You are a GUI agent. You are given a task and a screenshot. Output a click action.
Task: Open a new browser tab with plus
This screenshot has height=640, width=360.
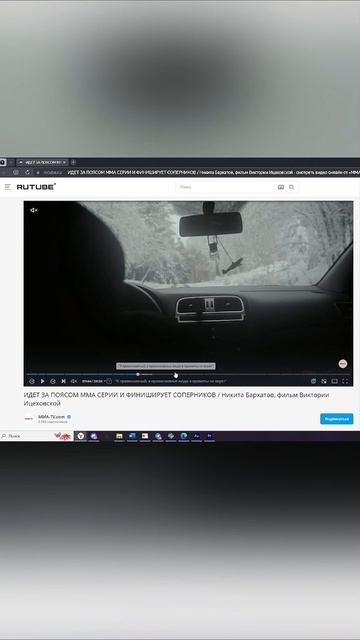tap(73, 162)
